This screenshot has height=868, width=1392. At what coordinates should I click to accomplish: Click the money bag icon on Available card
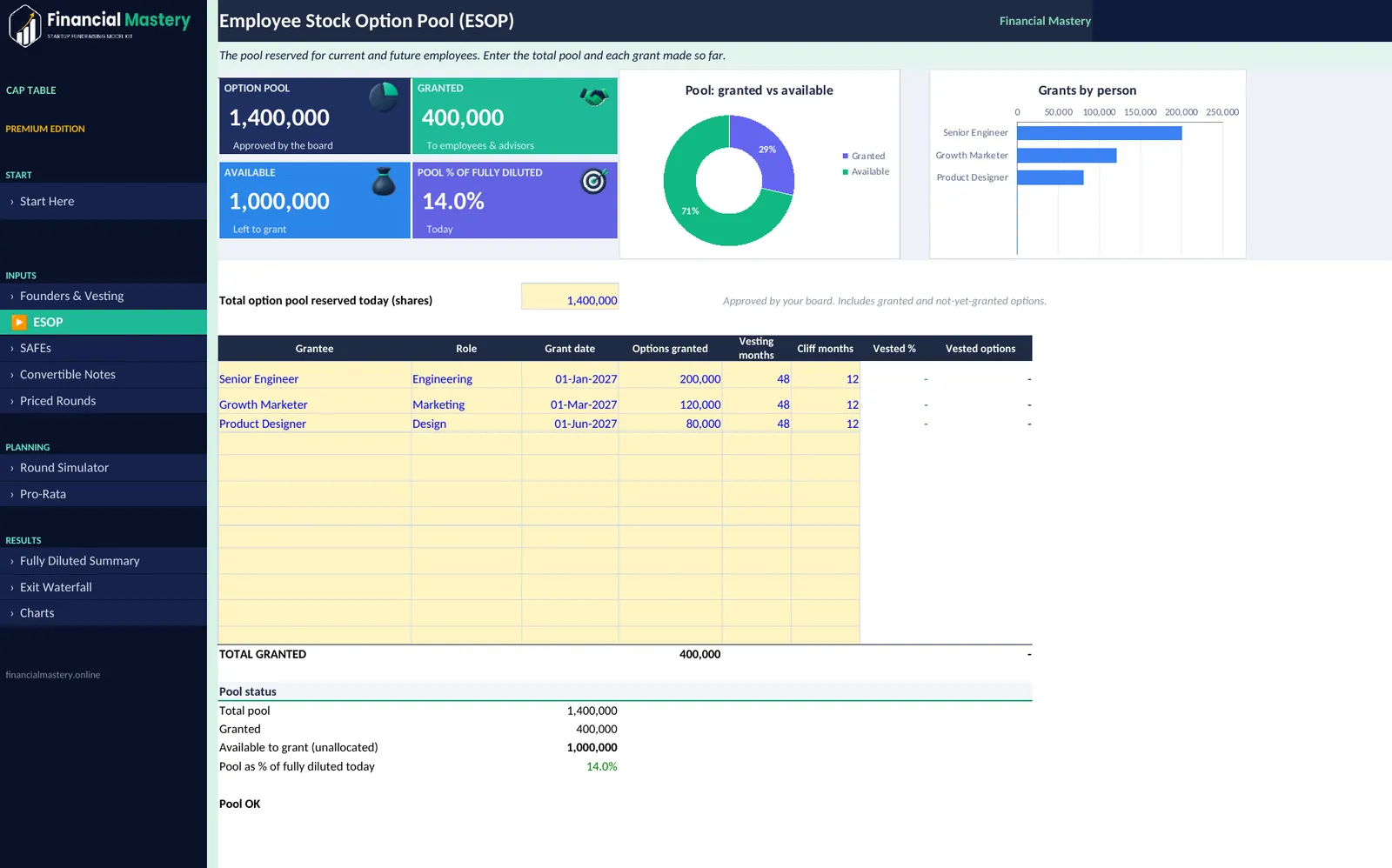(x=384, y=181)
